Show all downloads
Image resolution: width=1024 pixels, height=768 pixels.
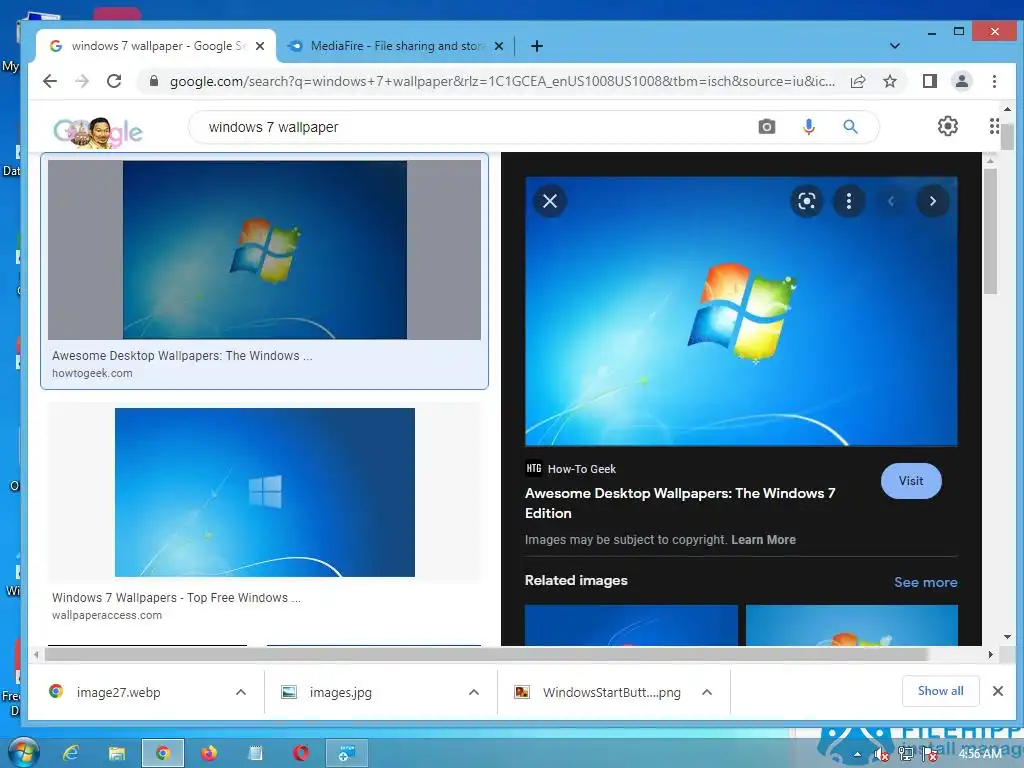[940, 691]
